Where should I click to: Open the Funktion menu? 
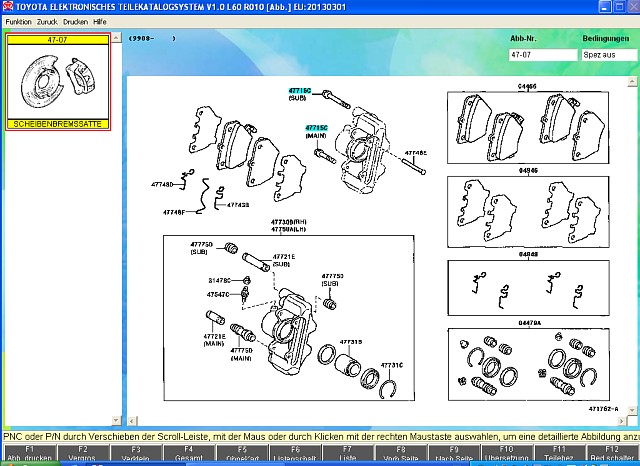[x=18, y=22]
